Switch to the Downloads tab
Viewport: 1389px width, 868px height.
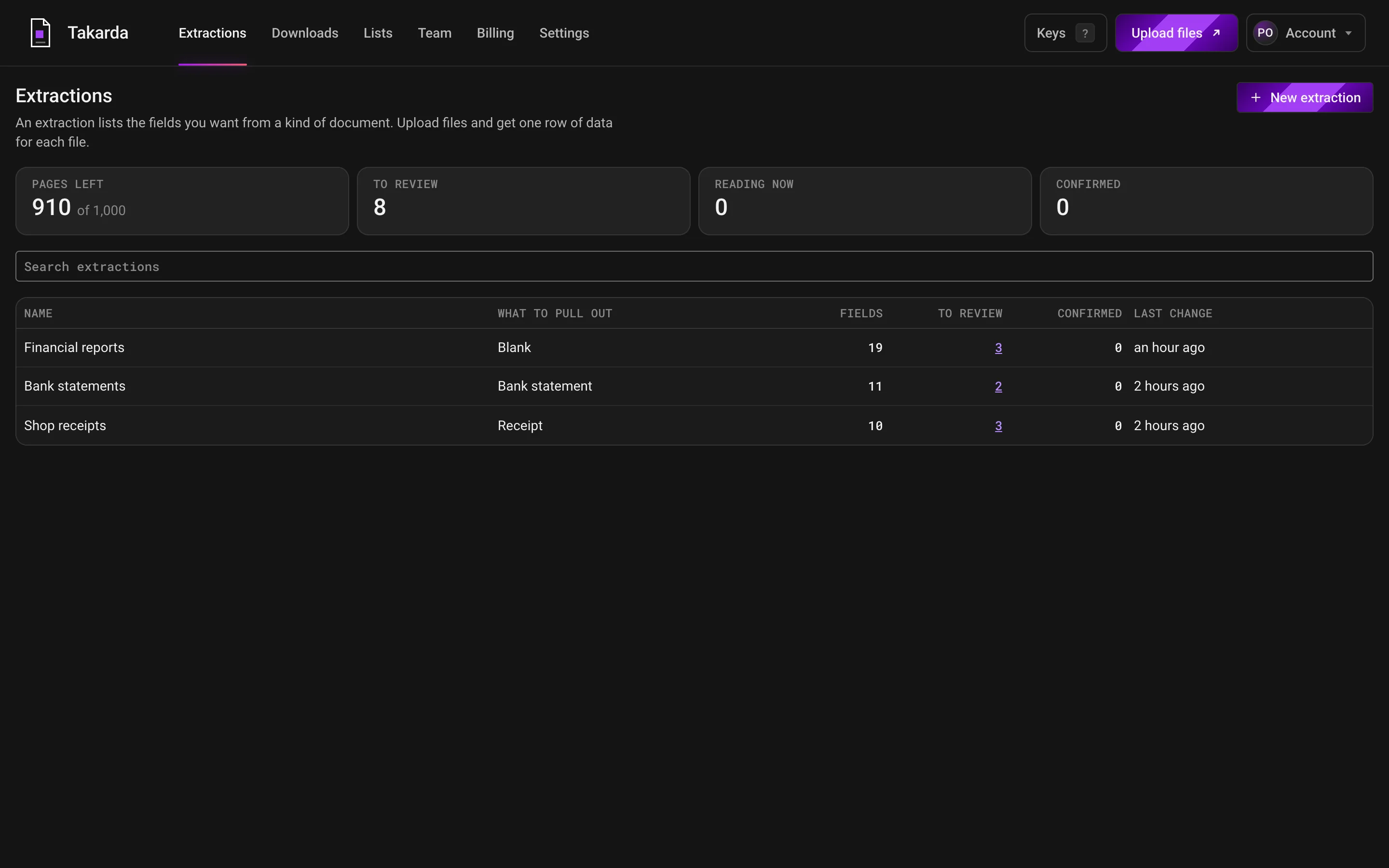[305, 33]
